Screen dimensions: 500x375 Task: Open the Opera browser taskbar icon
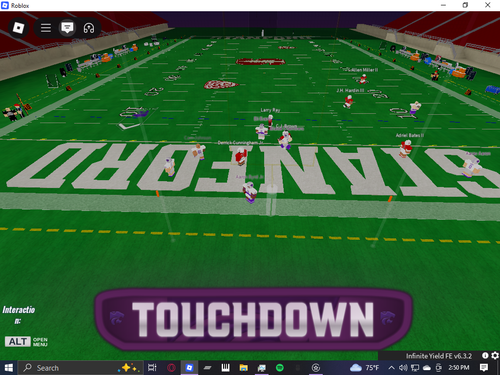point(171,368)
